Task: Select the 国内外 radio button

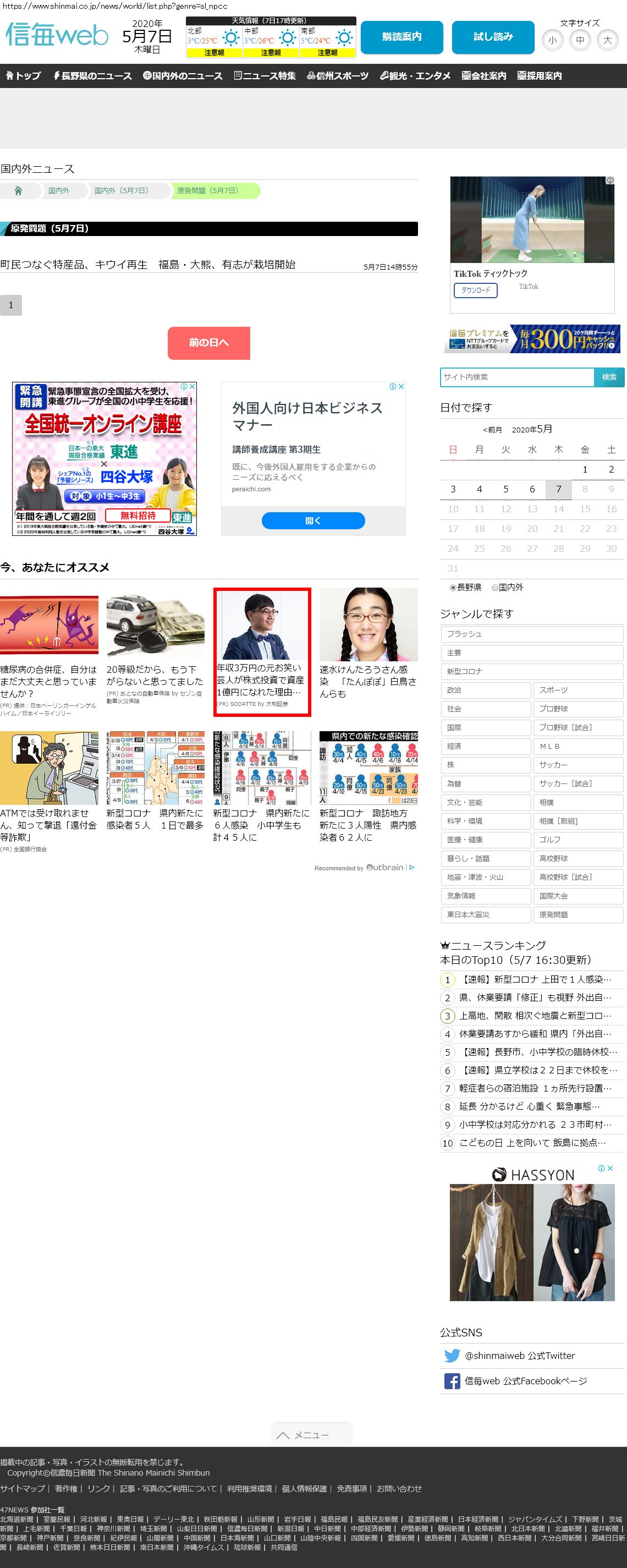Action: pyautogui.click(x=495, y=588)
